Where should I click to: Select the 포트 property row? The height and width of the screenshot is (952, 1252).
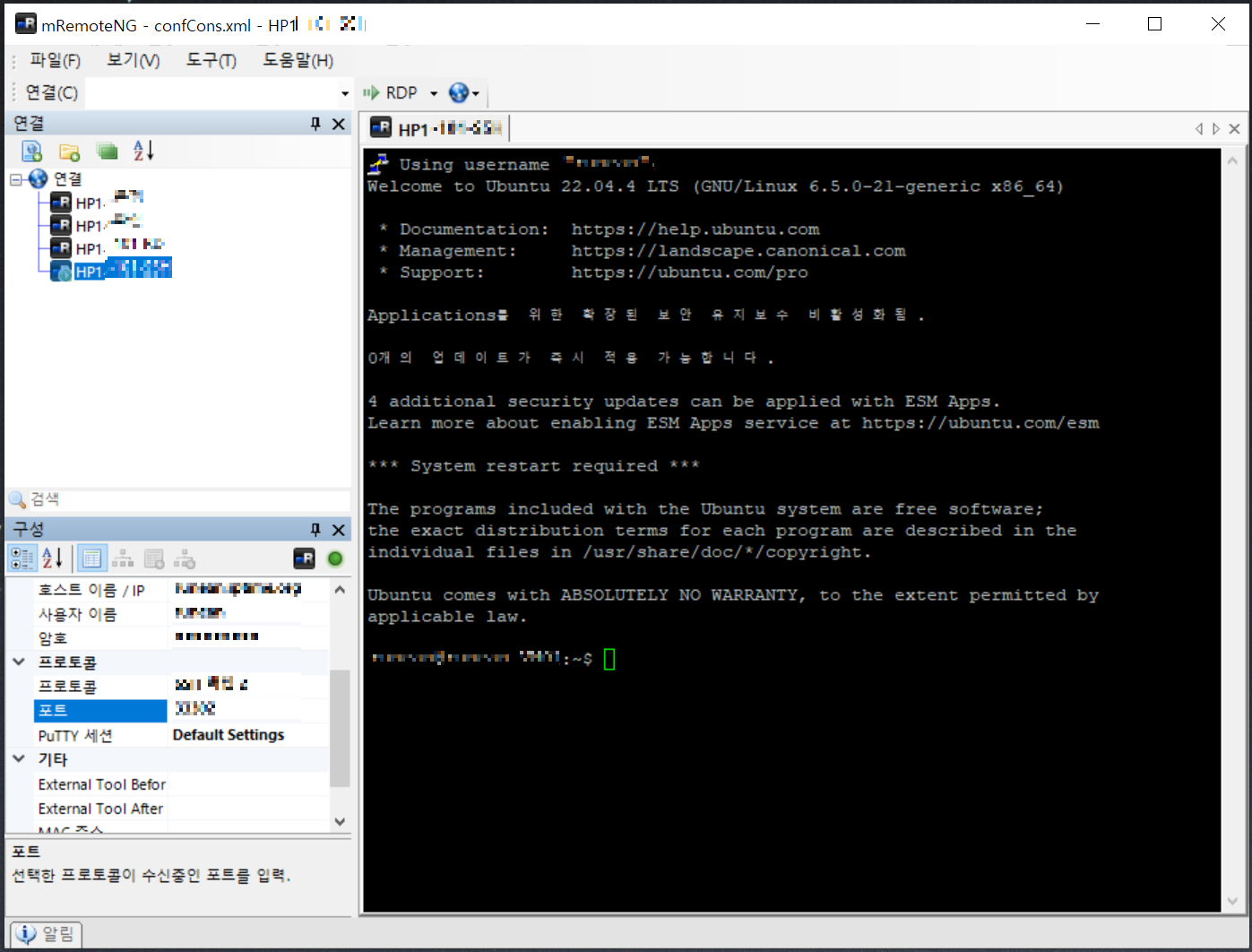181,710
